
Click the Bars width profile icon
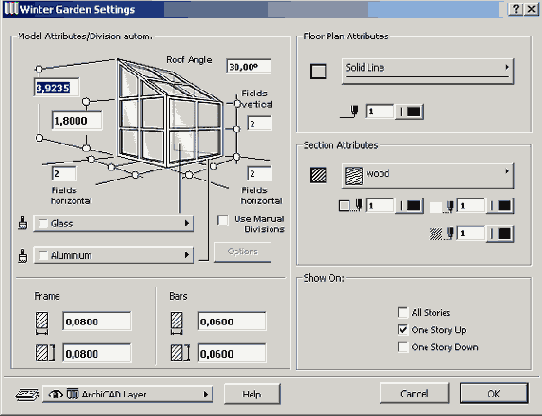click(177, 323)
